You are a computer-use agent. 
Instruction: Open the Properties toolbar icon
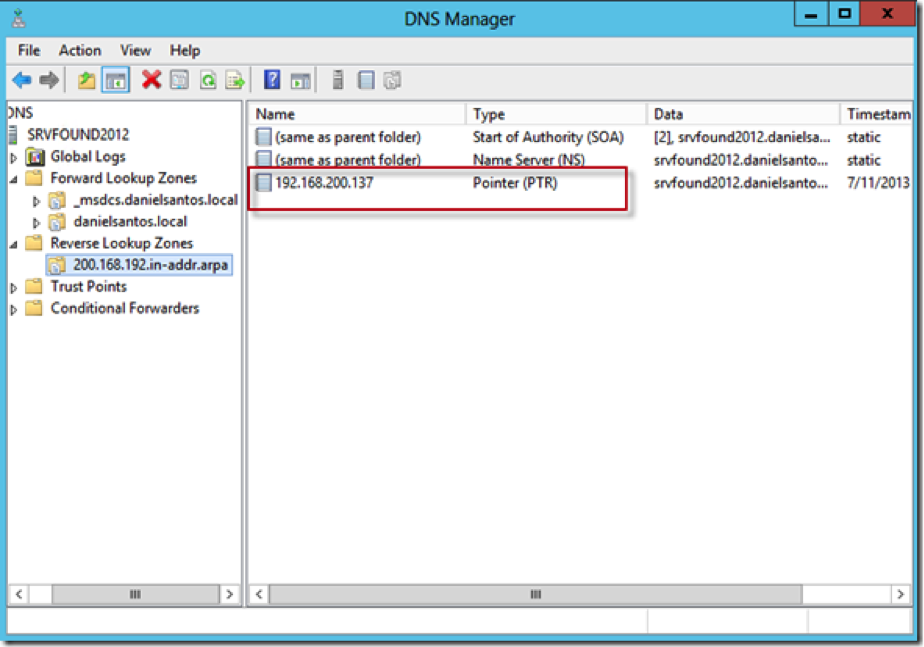coord(179,80)
